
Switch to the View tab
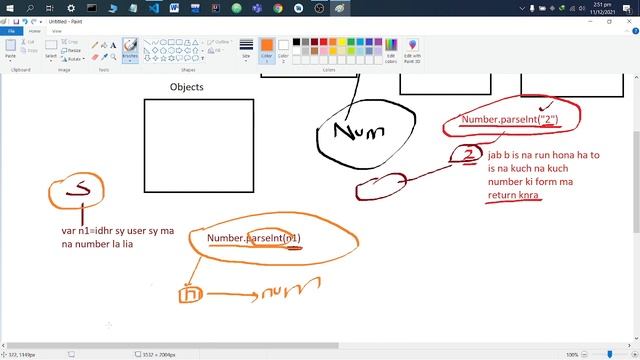(x=56, y=31)
